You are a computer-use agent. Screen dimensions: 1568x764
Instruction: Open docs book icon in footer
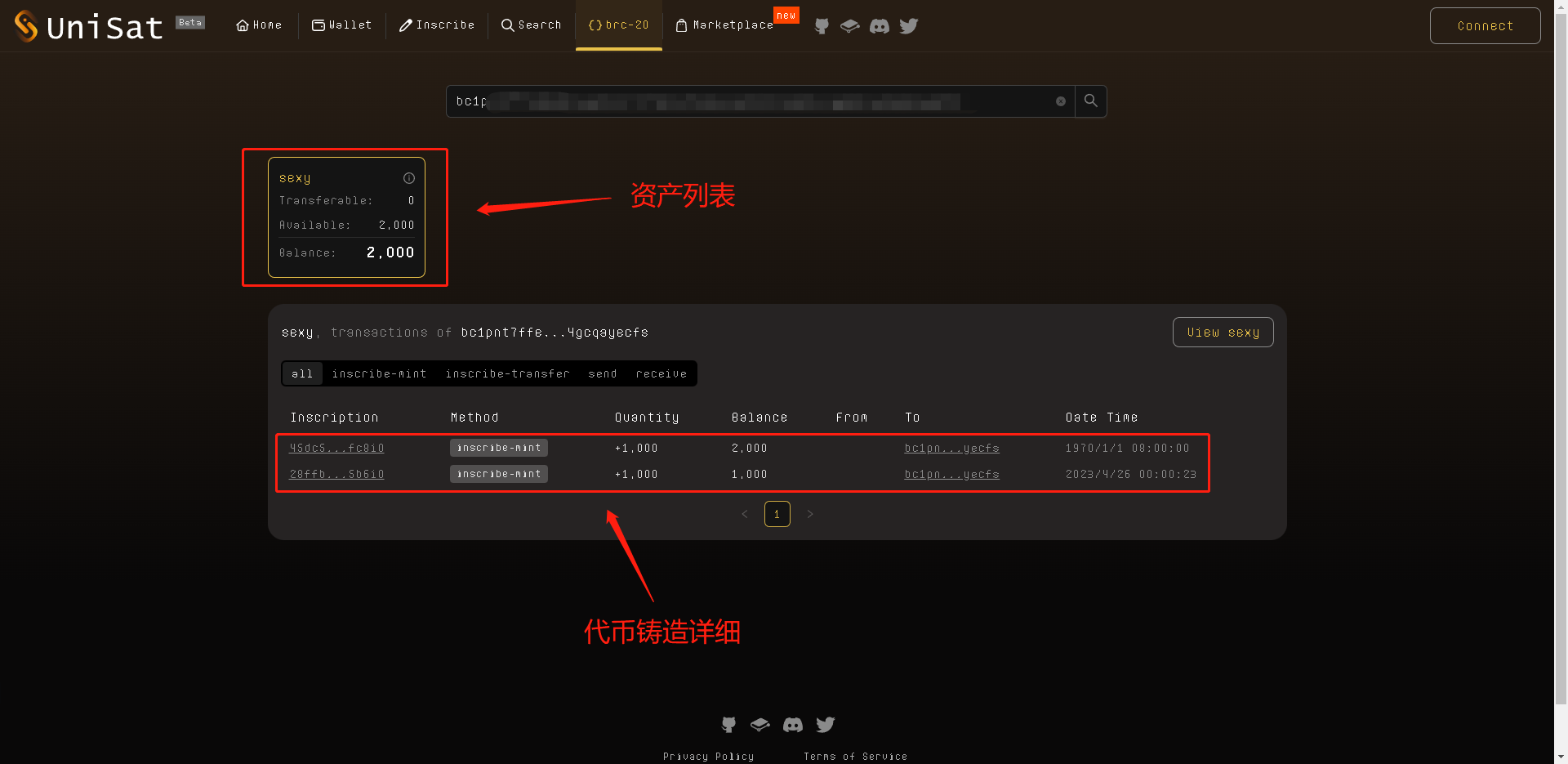tap(759, 725)
